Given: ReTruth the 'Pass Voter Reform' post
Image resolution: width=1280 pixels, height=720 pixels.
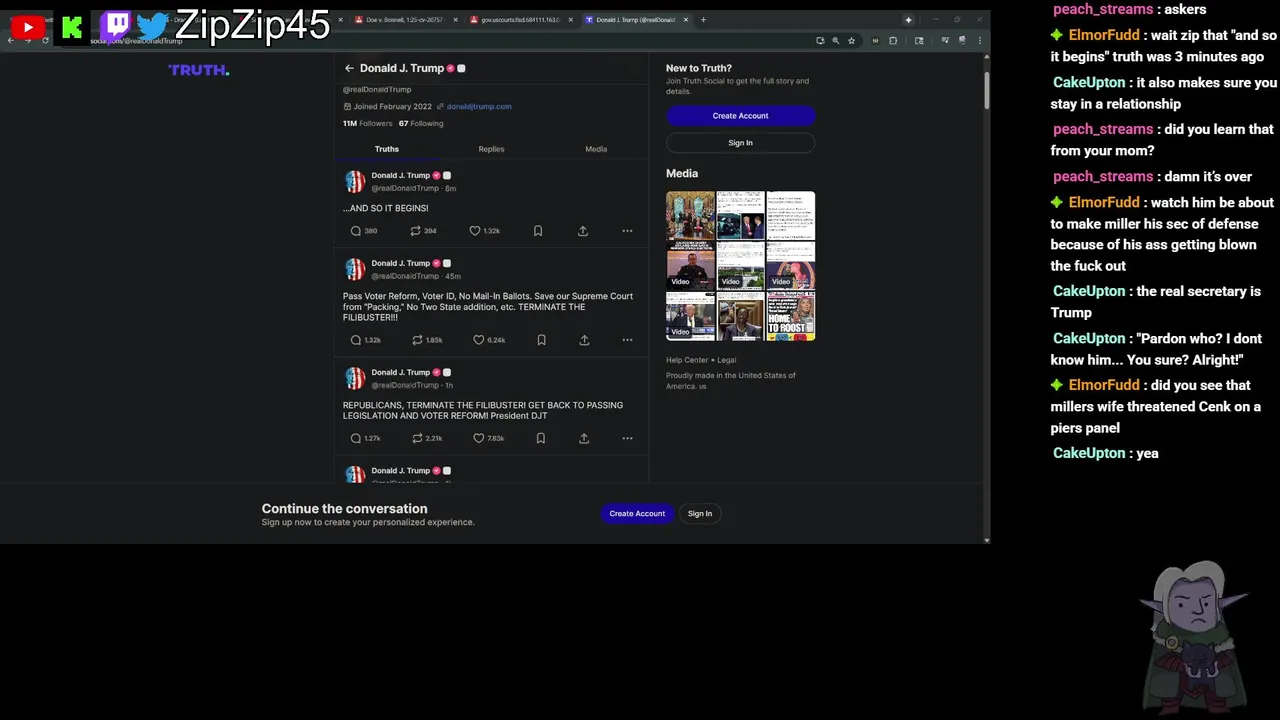Looking at the screenshot, I should pos(418,340).
